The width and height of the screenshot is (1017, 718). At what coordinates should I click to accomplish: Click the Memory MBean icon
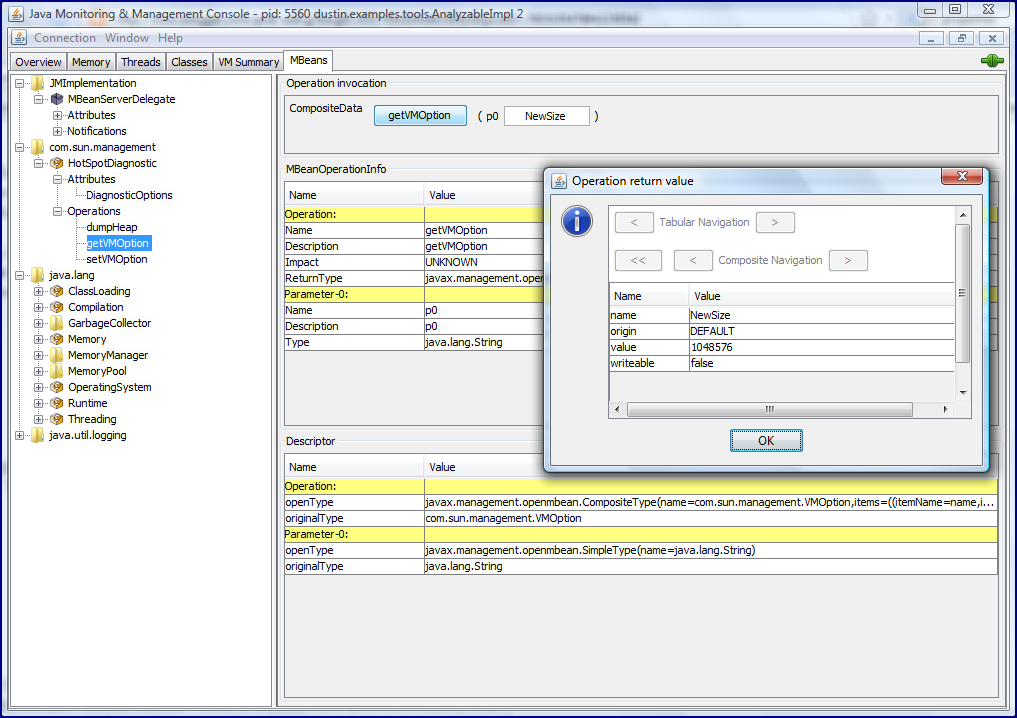point(57,339)
